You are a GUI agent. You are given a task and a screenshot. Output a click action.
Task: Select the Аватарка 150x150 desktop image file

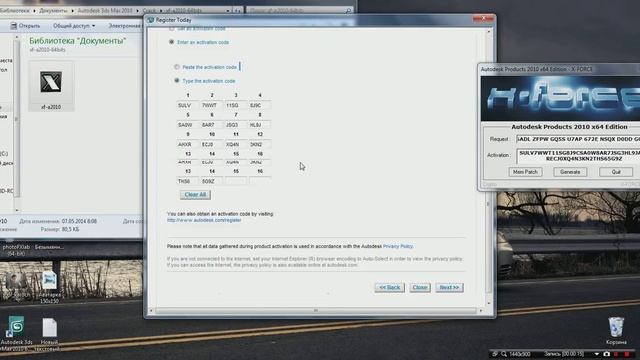(x=49, y=288)
